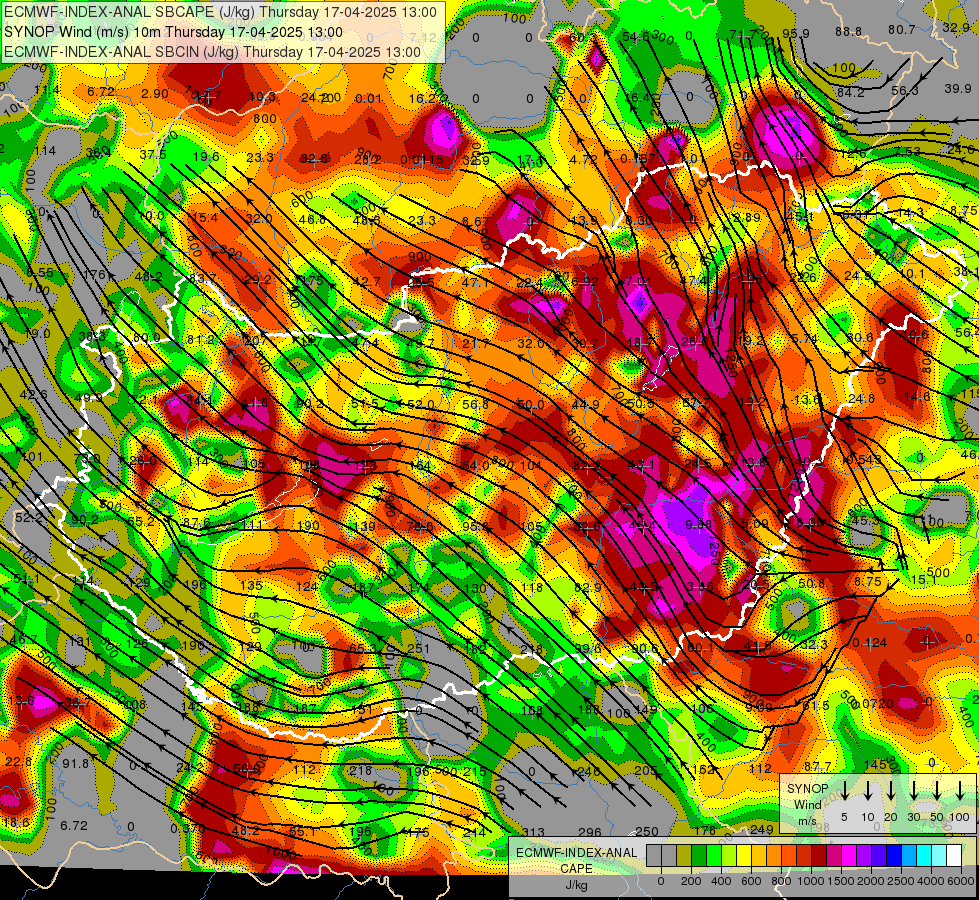Click the J/kg unit label in legend
This screenshot has height=900, width=979.
576,885
